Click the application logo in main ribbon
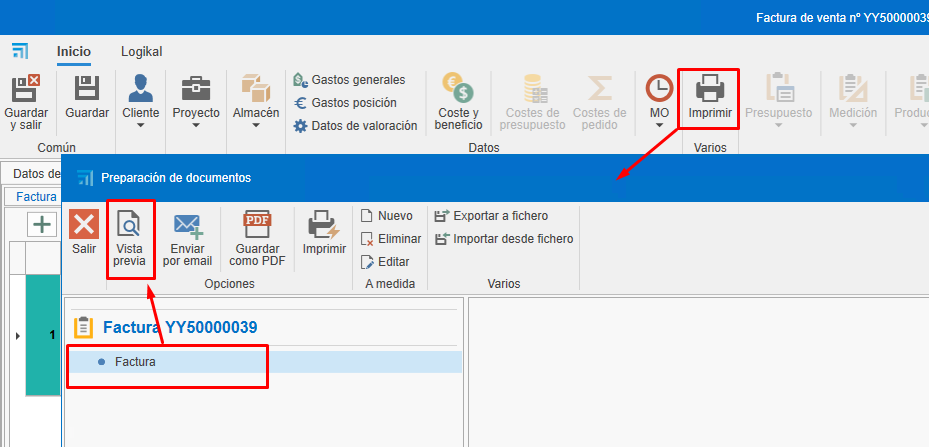929x447 pixels. coord(20,52)
